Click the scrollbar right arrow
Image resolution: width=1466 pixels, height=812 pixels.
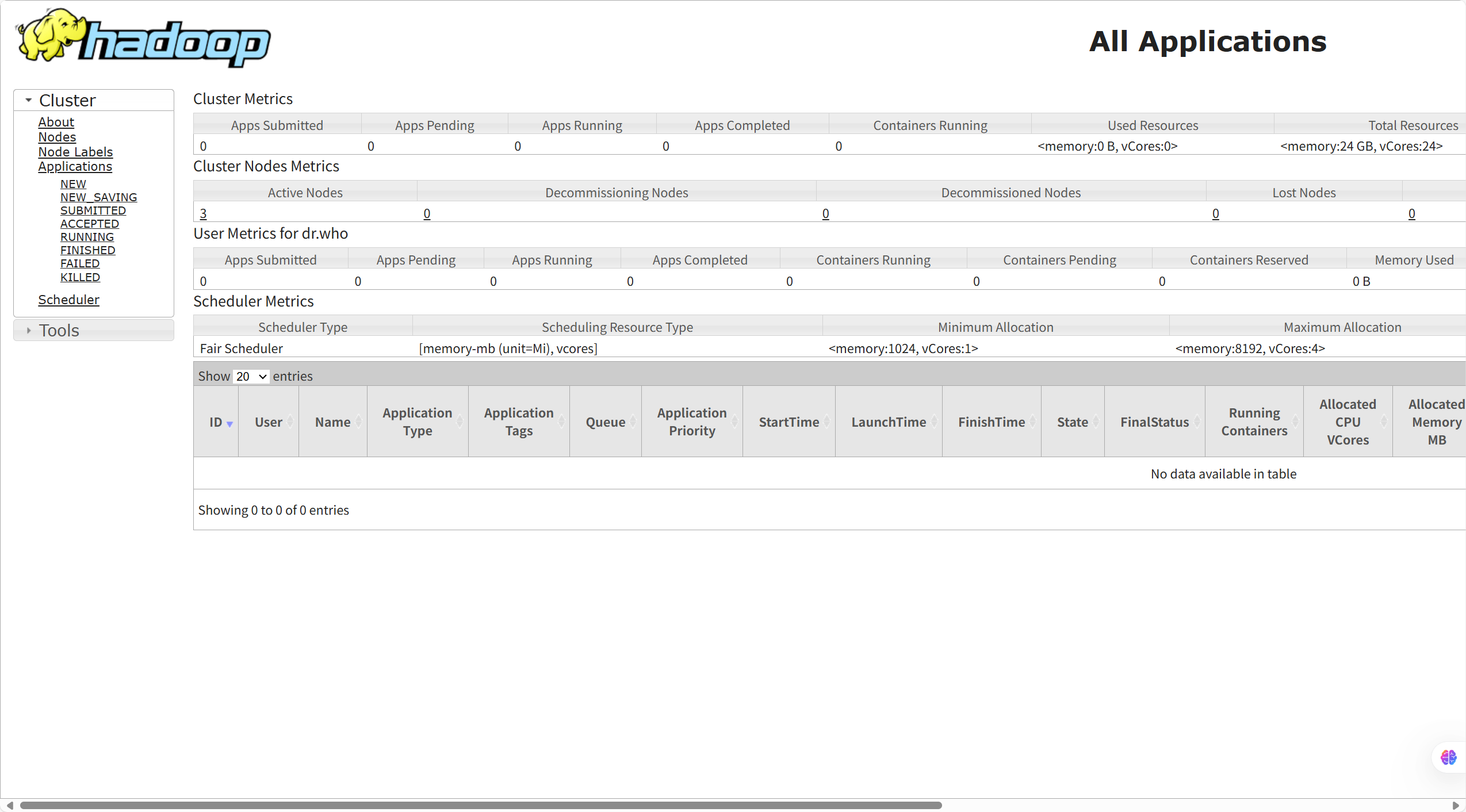coord(1455,805)
